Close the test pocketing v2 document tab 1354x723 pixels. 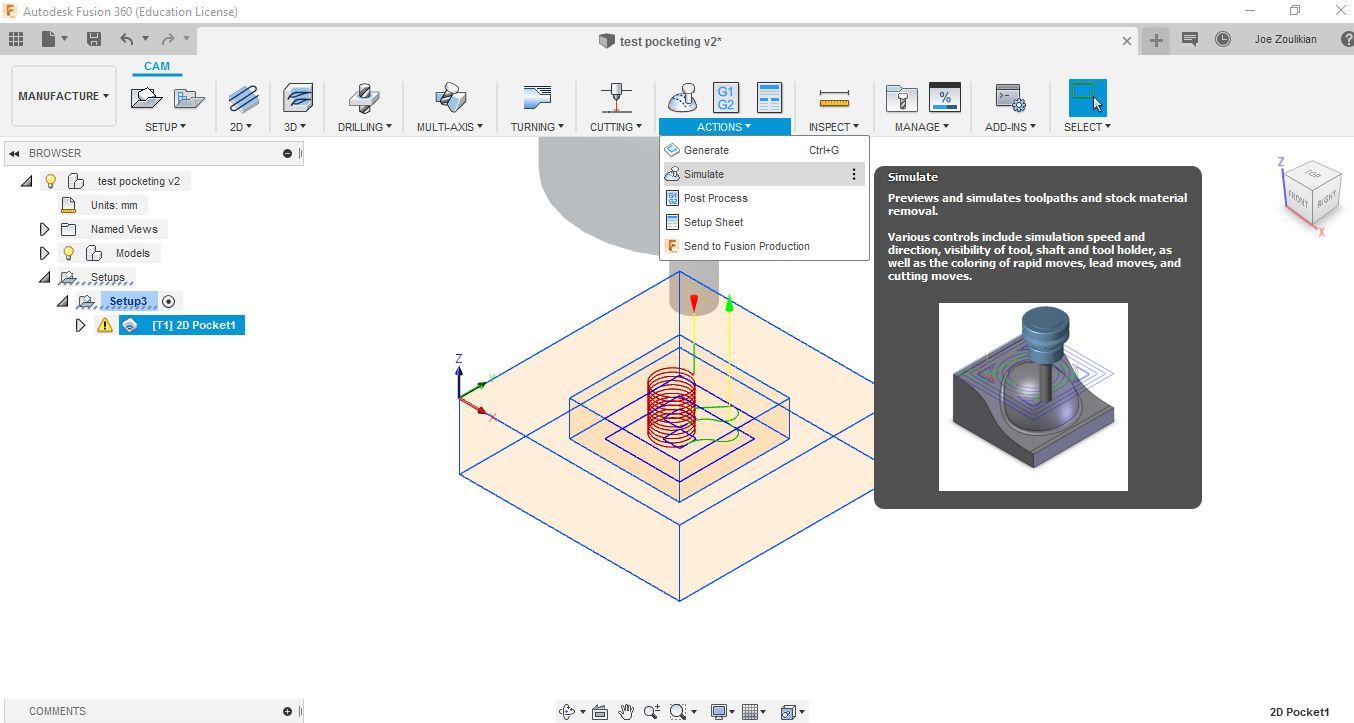click(x=1127, y=41)
